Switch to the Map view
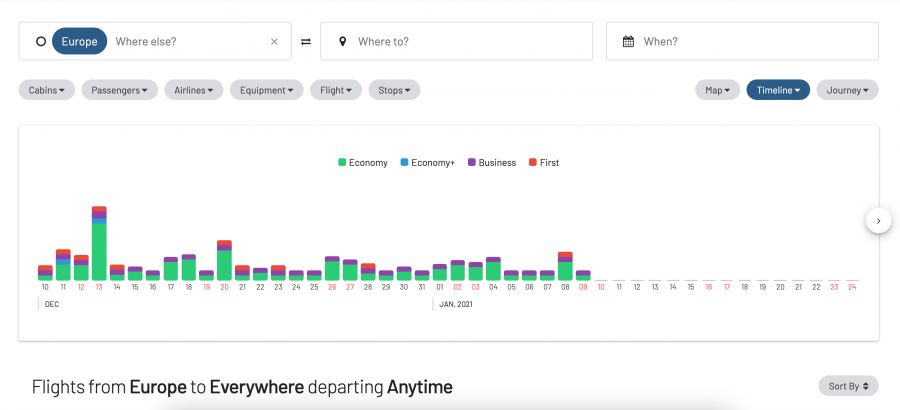Viewport: 900px width, 410px height. [717, 90]
